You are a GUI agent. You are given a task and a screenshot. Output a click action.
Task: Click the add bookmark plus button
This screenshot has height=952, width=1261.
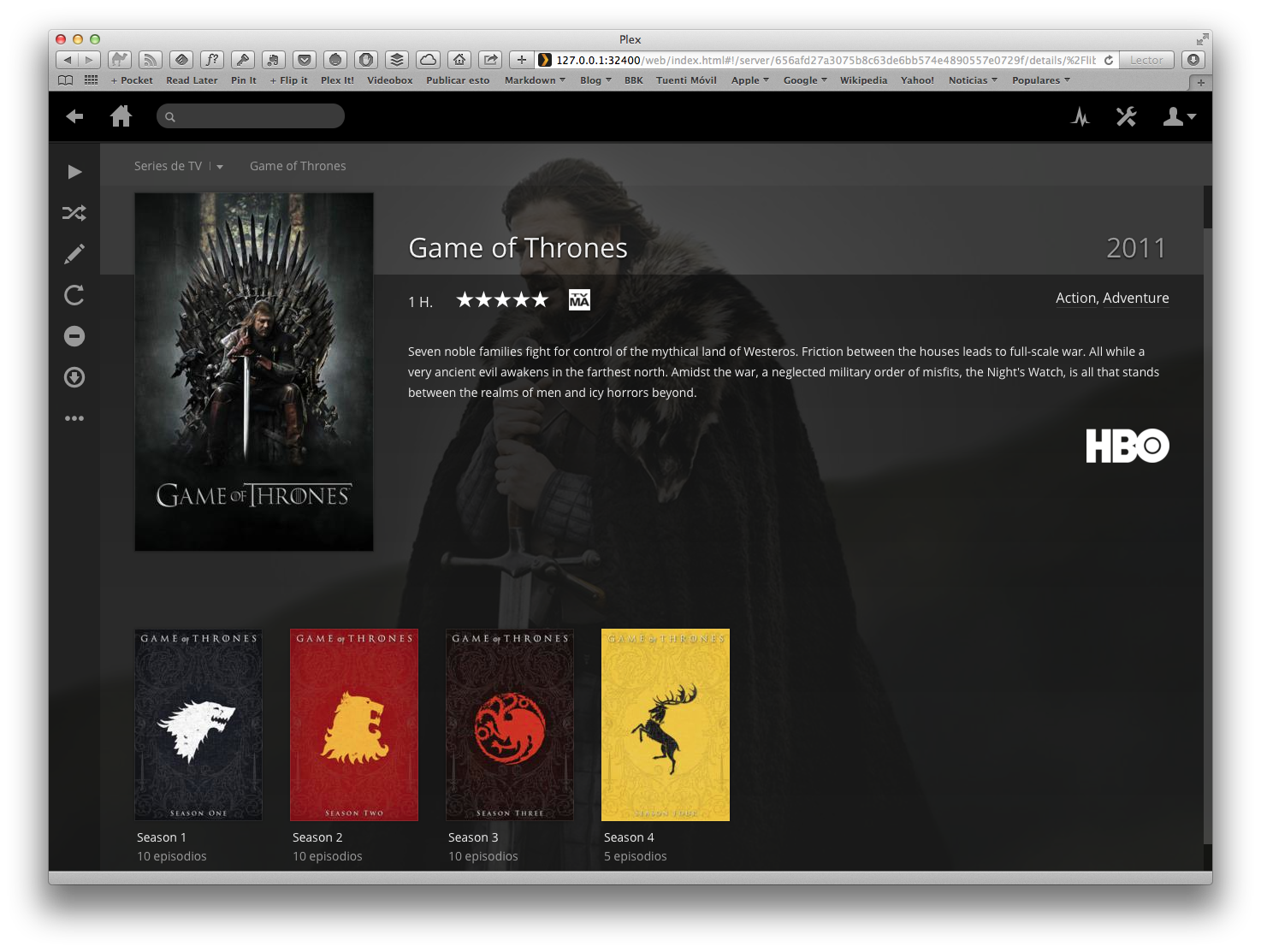click(x=521, y=60)
